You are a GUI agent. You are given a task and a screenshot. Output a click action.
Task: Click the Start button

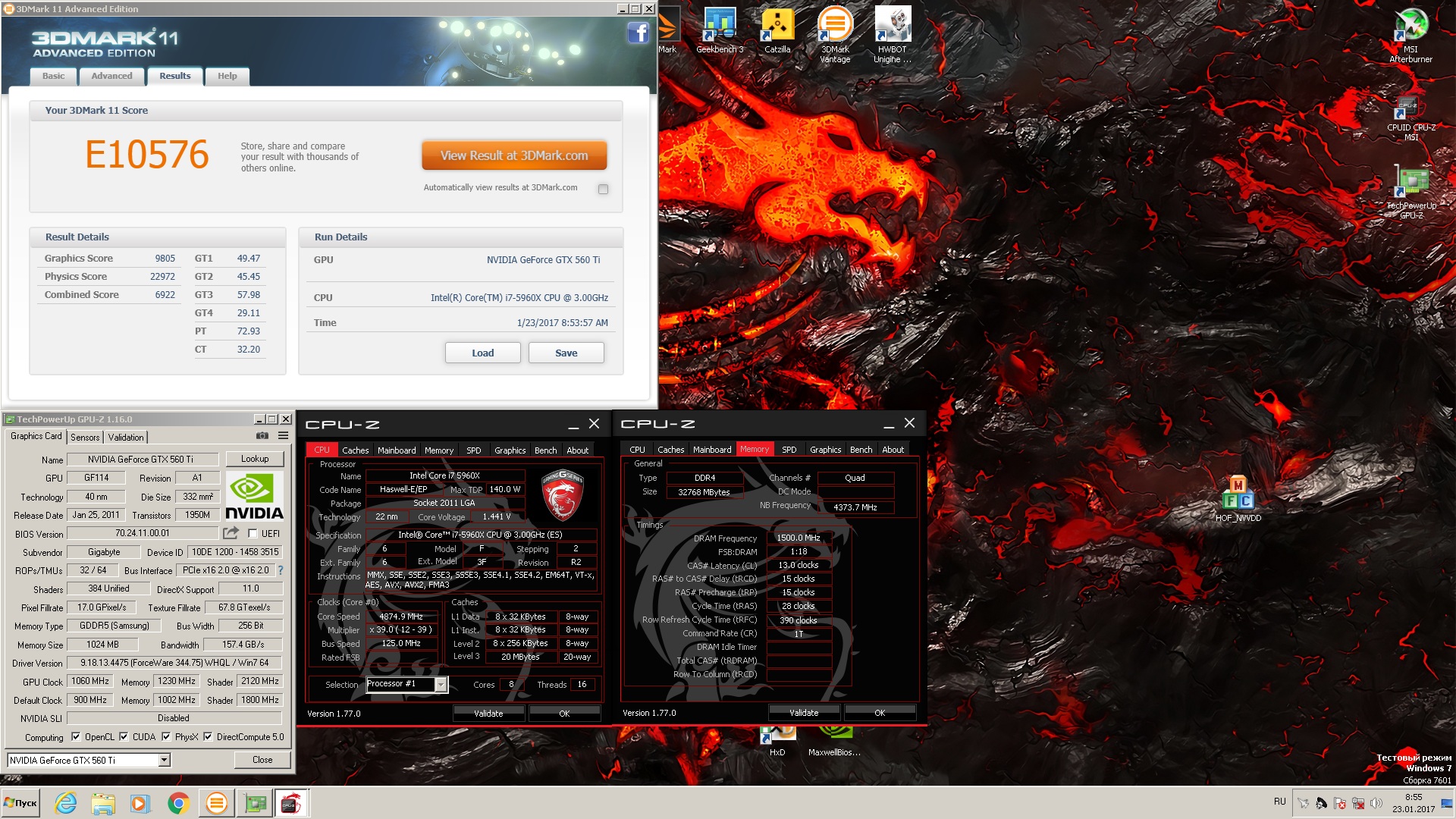20,803
